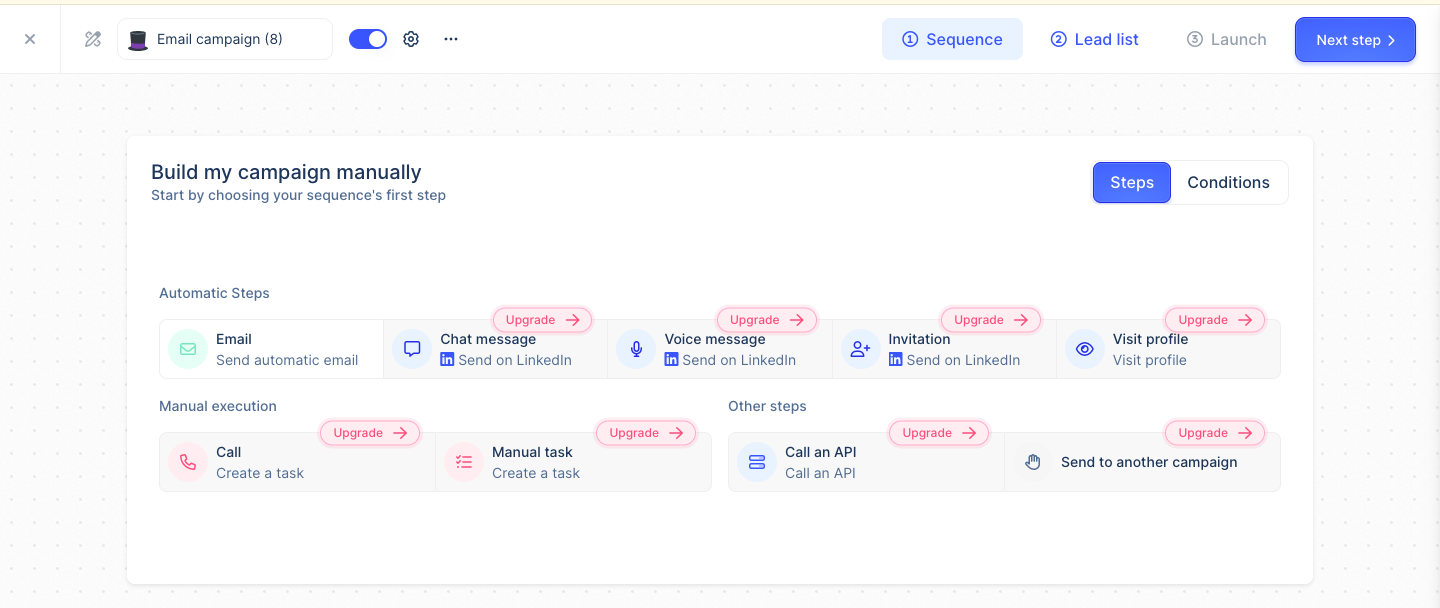Image resolution: width=1440 pixels, height=608 pixels.
Task: Click the Call phone icon
Action: click(188, 462)
